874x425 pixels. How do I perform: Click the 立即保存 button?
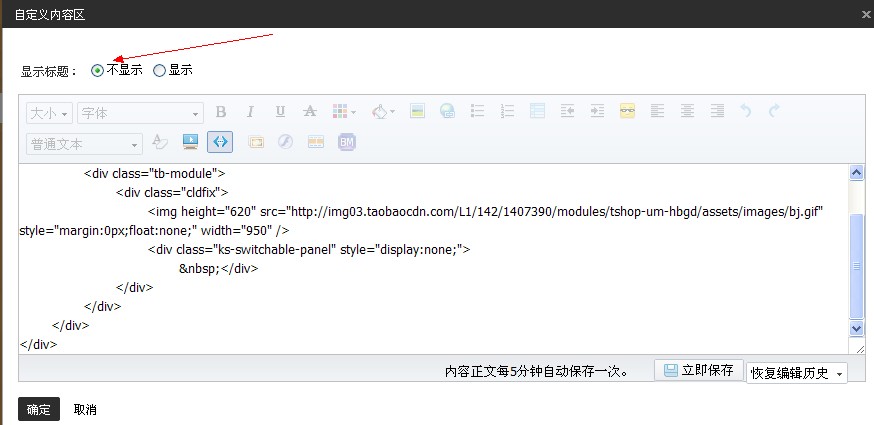[x=699, y=371]
